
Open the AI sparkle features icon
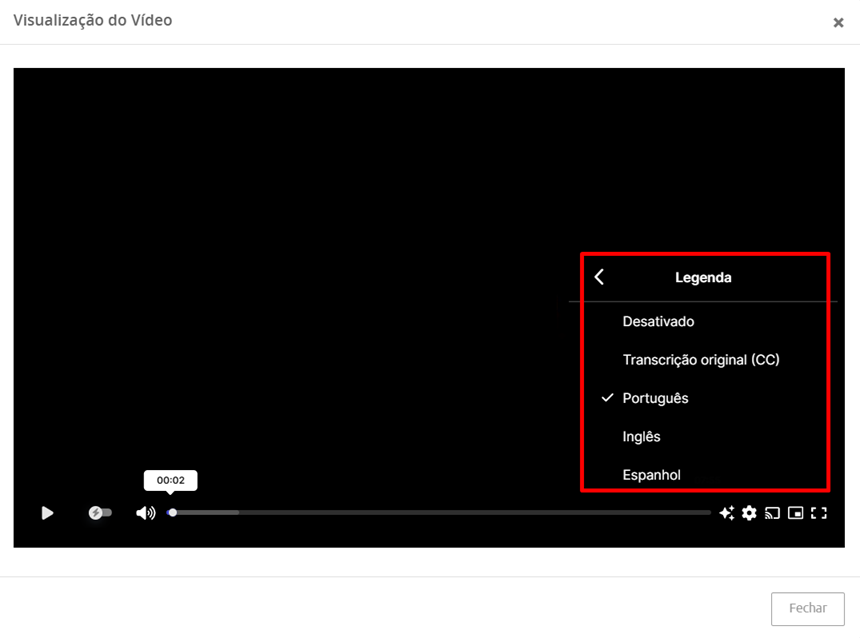tap(727, 513)
